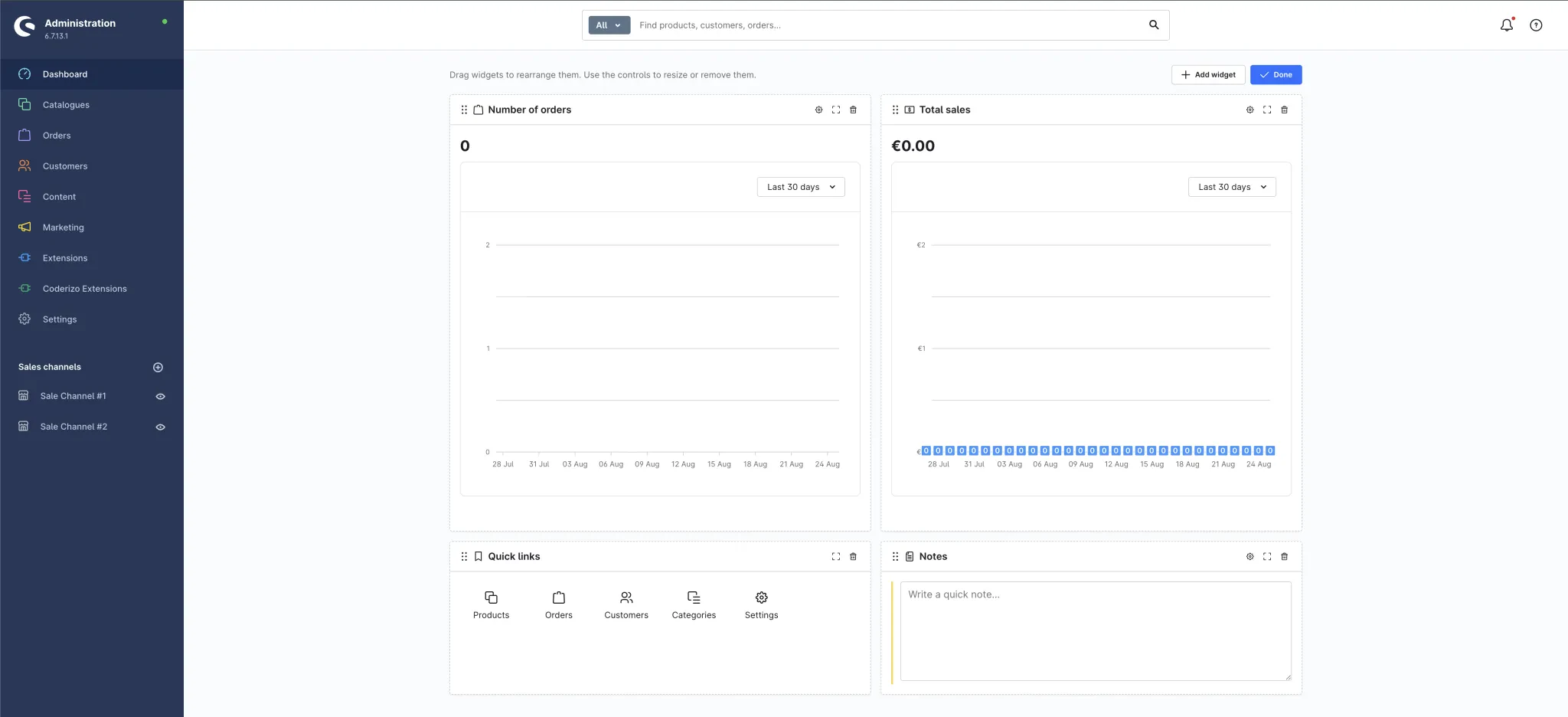
Task: Open the notifications bell
Action: pyautogui.click(x=1507, y=25)
